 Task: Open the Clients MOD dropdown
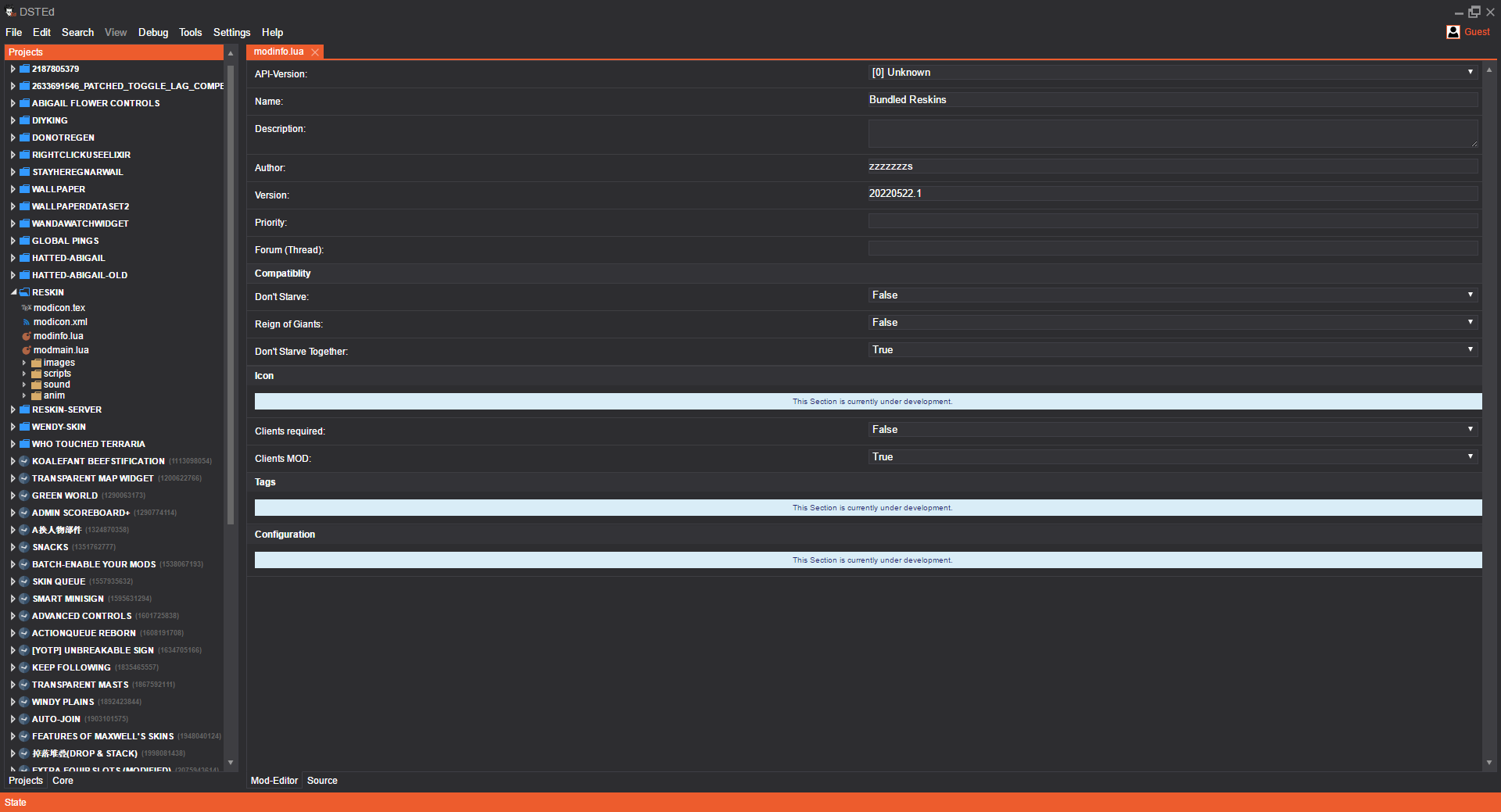1173,456
